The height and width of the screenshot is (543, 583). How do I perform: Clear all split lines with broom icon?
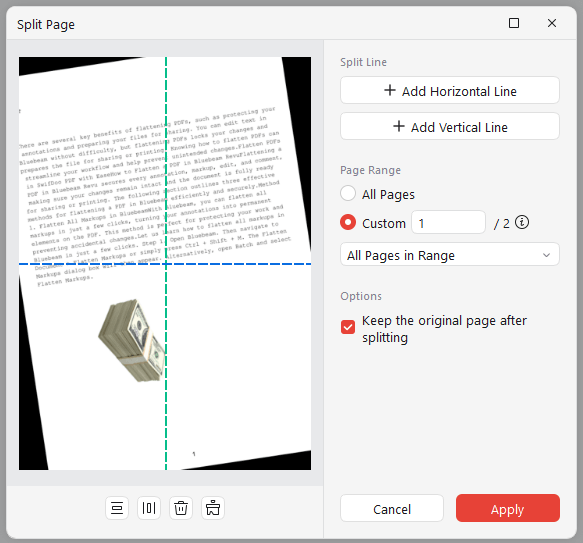click(213, 508)
